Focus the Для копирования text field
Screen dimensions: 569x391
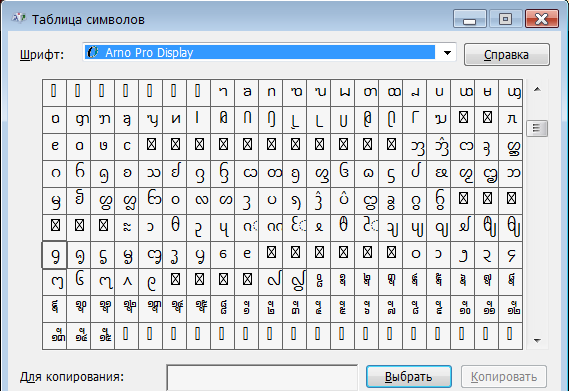click(262, 378)
